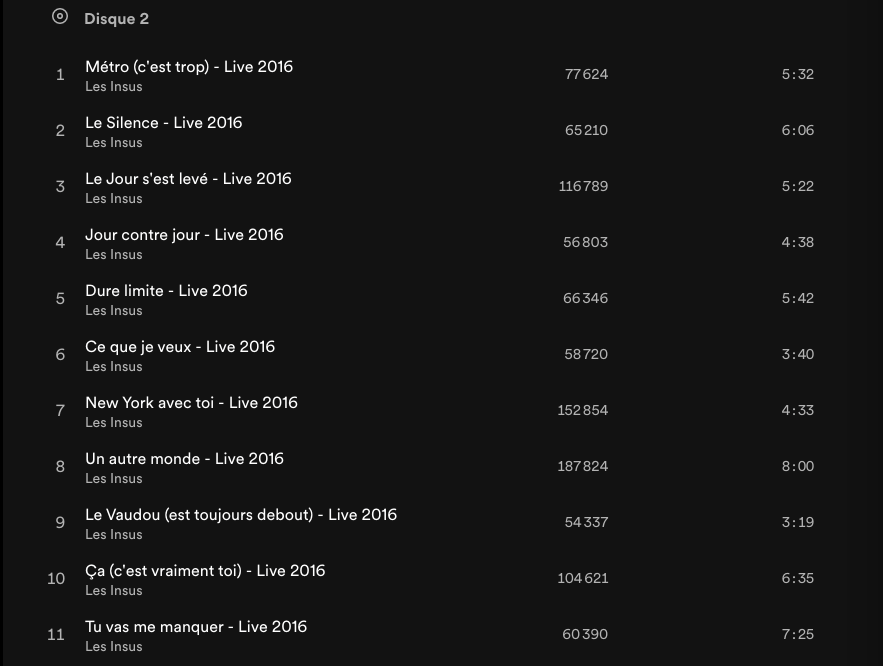The width and height of the screenshot is (883, 666).
Task: Click track number 7 in the list
Action: coord(60,410)
